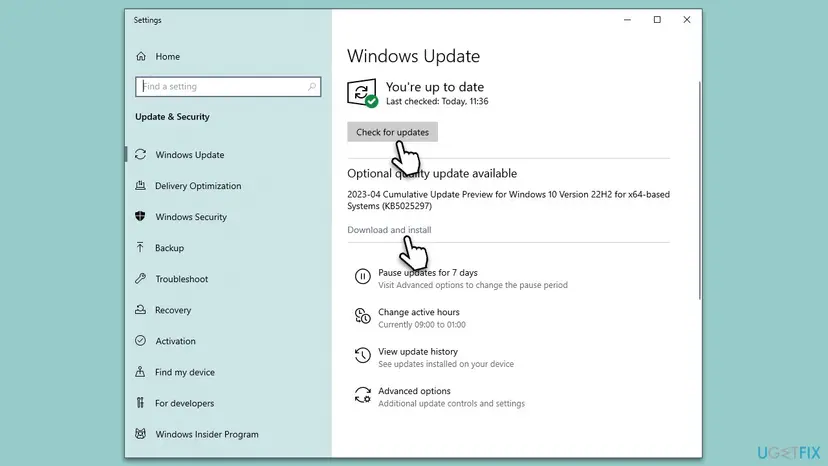Click the Windows Update page title

pyautogui.click(x=413, y=56)
